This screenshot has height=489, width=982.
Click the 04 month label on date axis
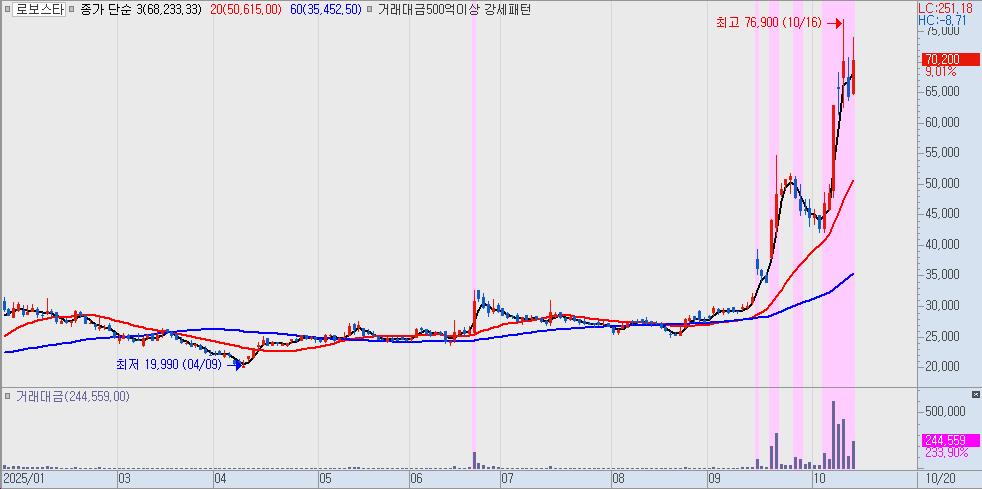[x=220, y=479]
